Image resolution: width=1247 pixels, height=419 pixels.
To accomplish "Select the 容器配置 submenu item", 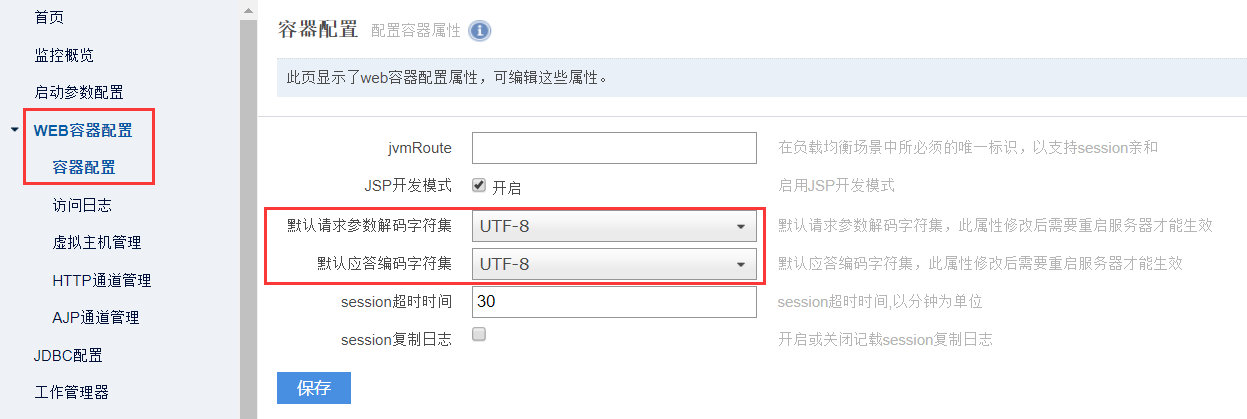I will (x=84, y=167).
